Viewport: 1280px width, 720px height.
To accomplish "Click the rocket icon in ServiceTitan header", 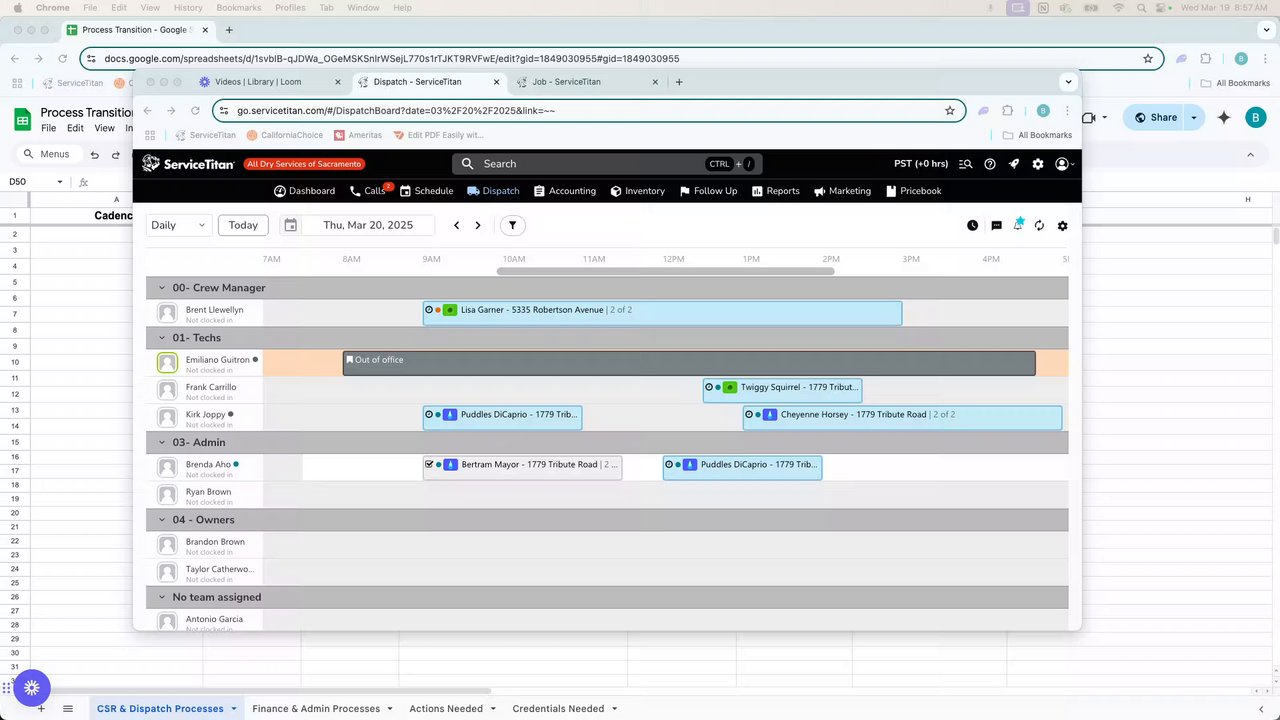I will tap(1014, 163).
